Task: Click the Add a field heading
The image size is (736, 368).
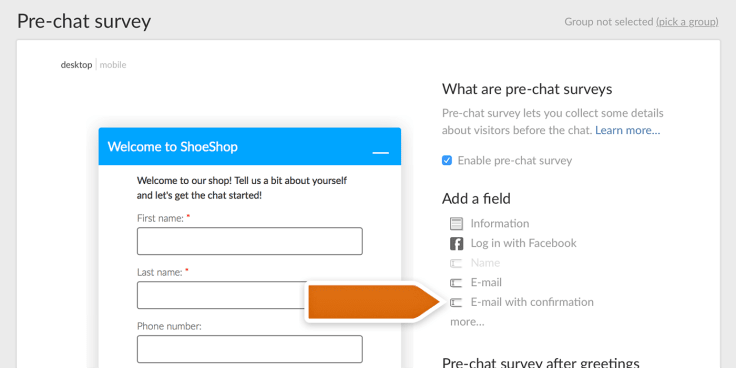Action: 476,199
